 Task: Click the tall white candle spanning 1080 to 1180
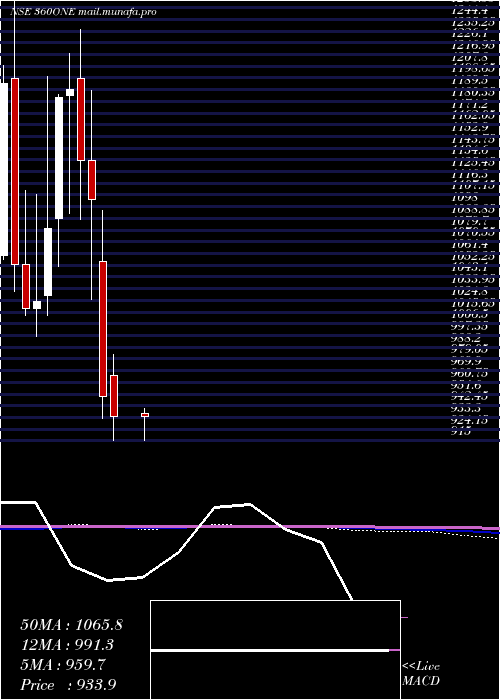point(59,158)
